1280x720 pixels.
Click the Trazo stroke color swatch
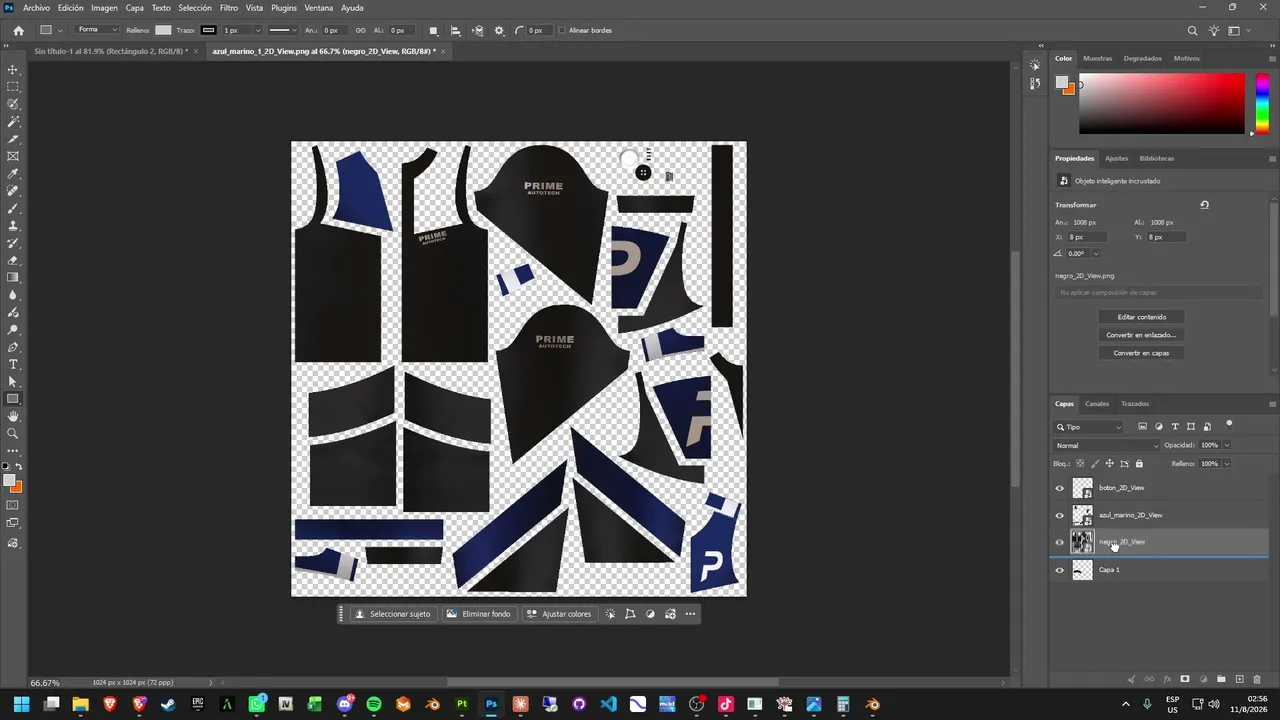[208, 30]
